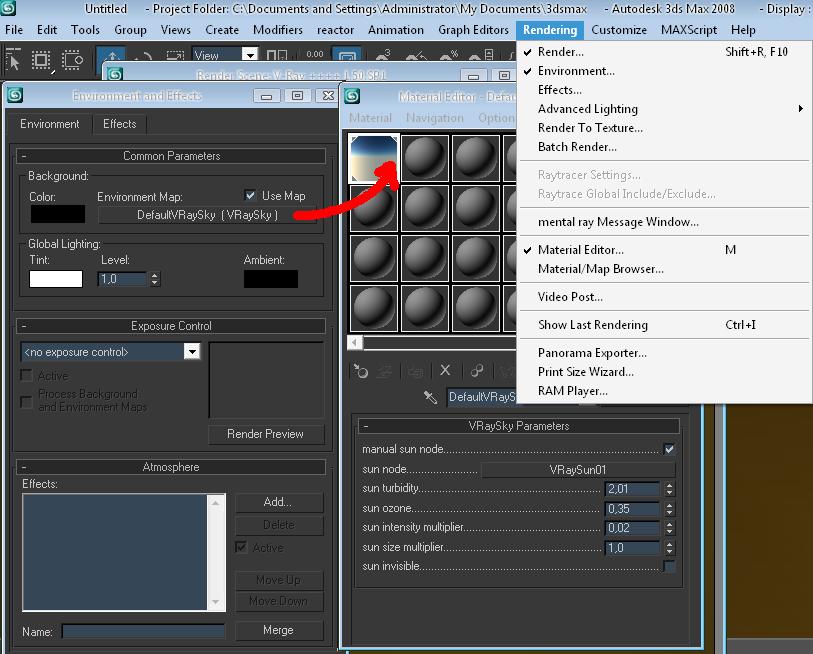Collapse the Exposure Control rollout
The height and width of the screenshot is (654, 813).
[171, 326]
